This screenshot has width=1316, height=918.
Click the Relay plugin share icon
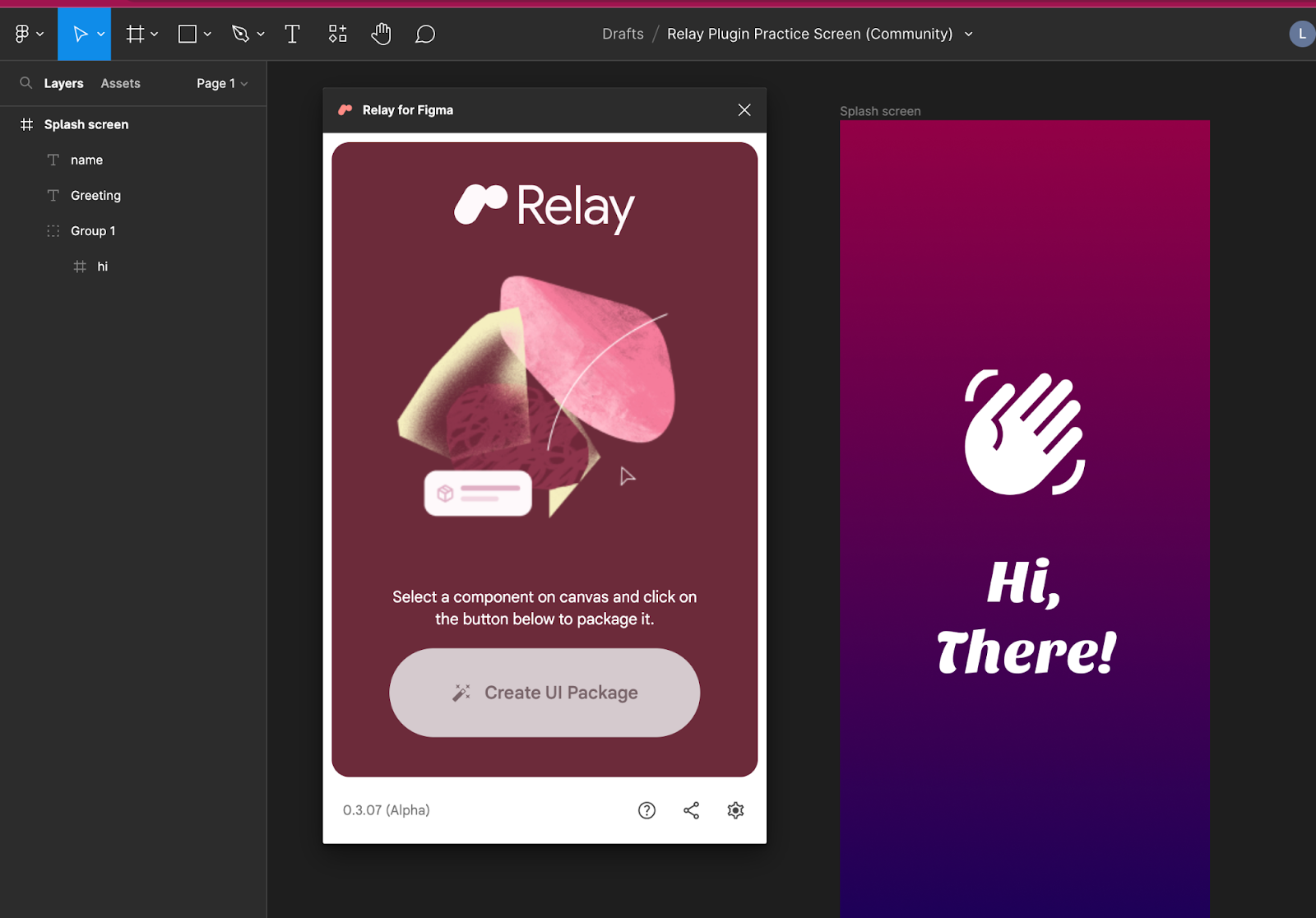coord(692,810)
